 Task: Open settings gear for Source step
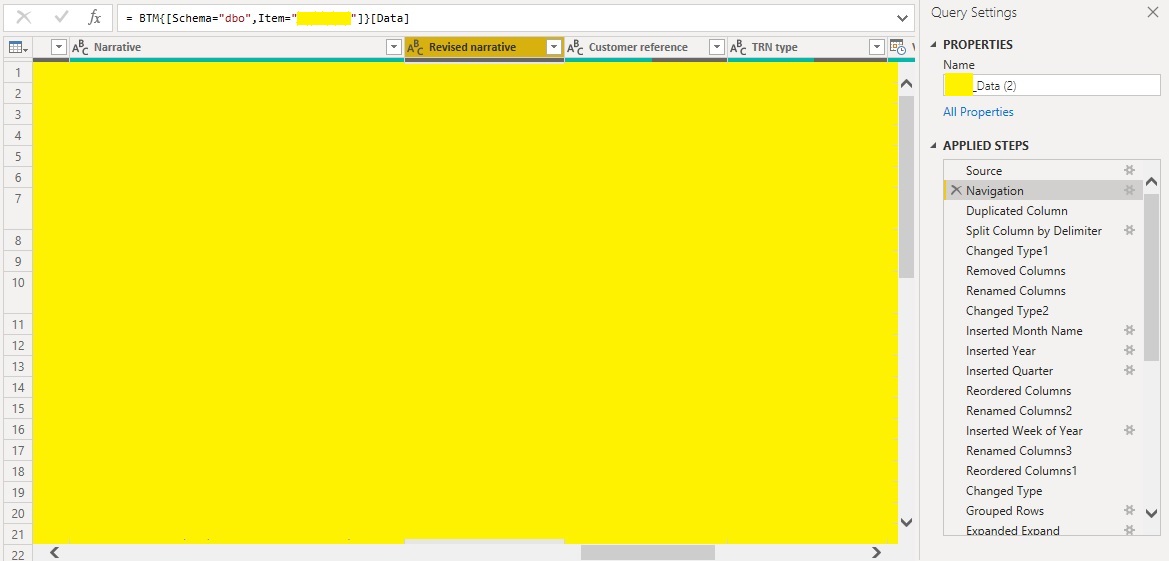pos(1129,170)
